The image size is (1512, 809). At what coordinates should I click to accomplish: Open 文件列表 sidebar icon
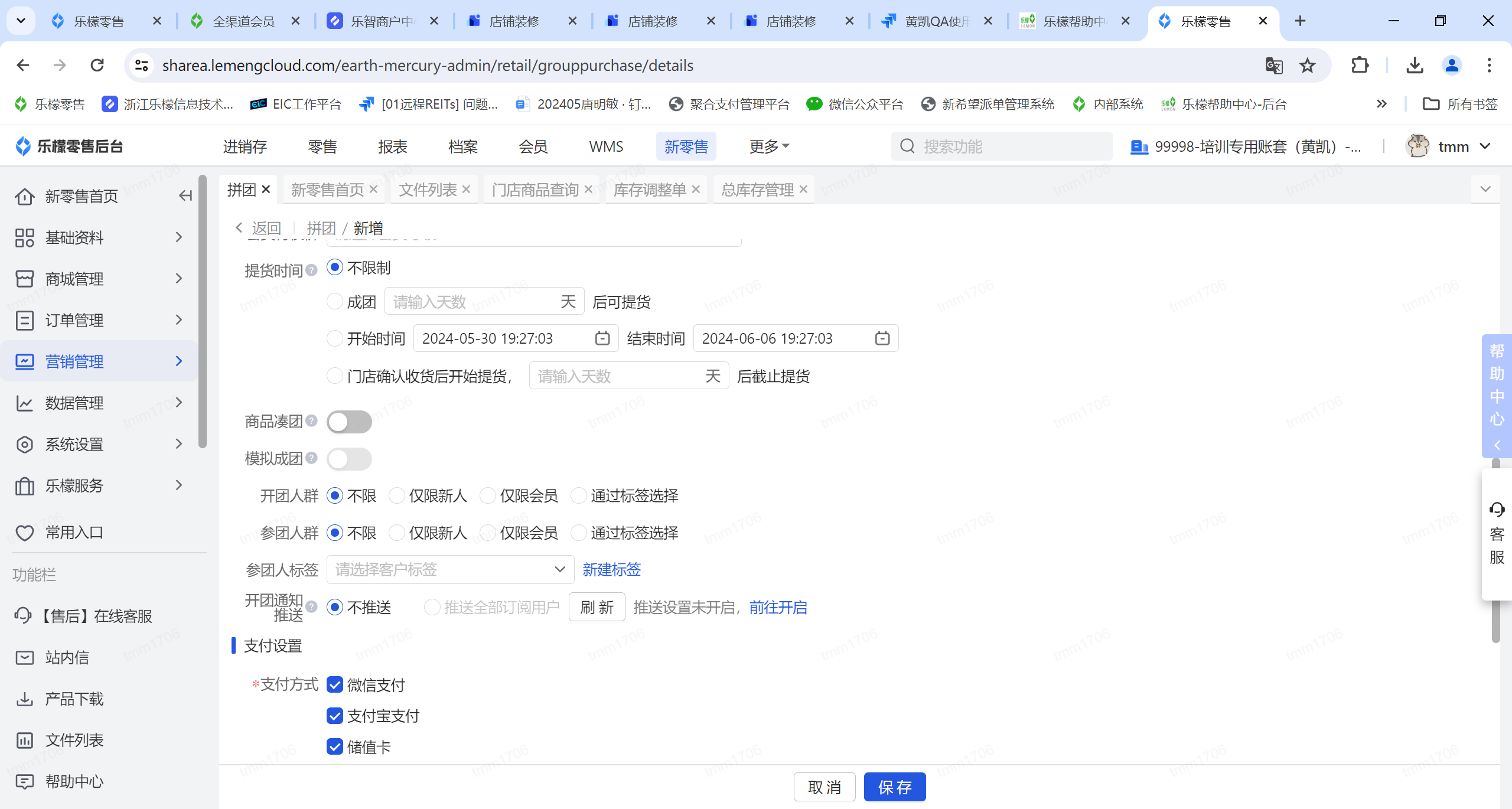[x=24, y=740]
